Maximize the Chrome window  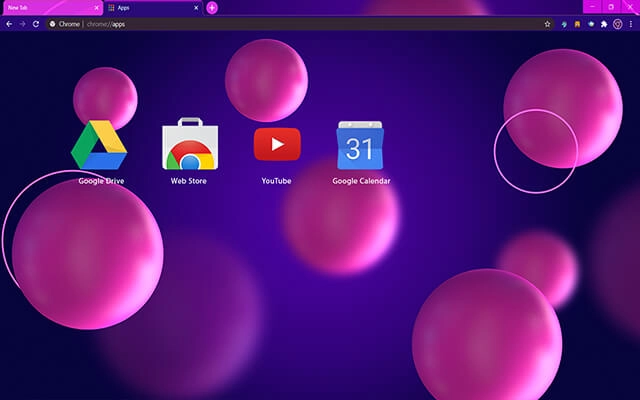click(611, 7)
